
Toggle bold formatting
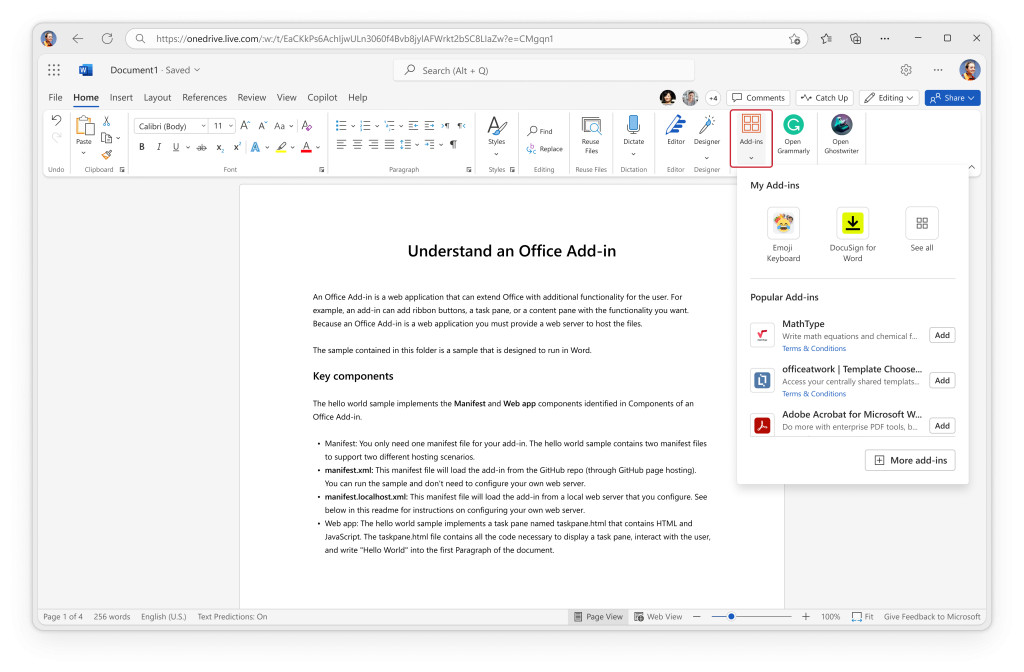pos(142,147)
